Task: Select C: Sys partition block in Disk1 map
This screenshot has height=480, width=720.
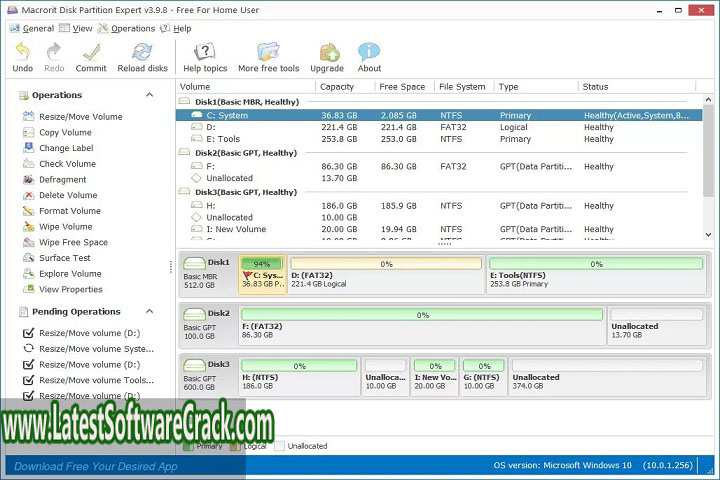Action: pos(263,274)
